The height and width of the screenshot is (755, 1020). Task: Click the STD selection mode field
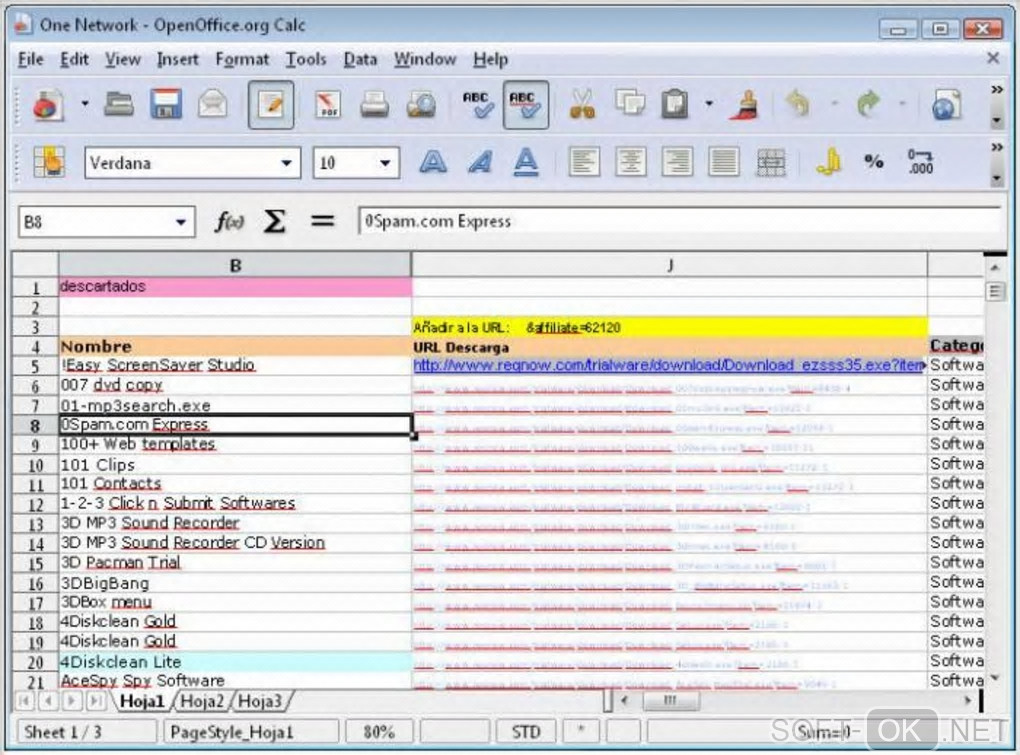[526, 732]
